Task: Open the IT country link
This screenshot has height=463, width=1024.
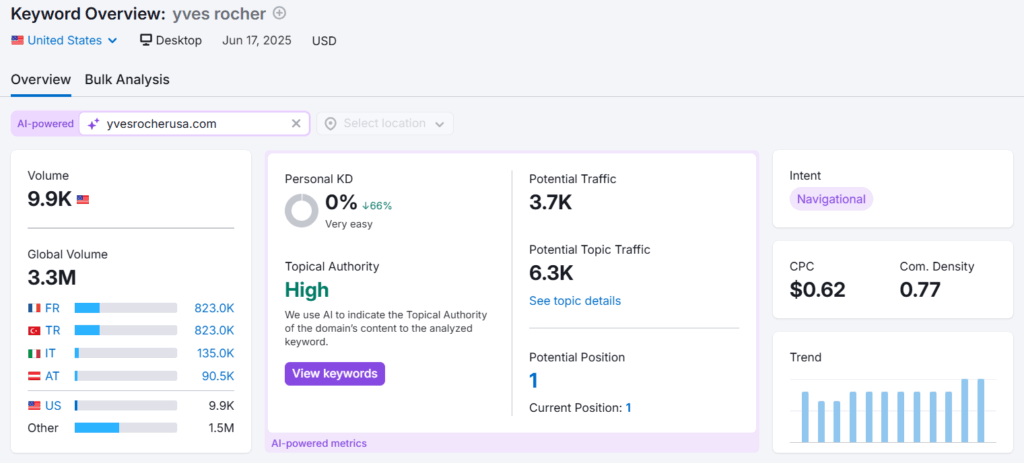Action: (50, 353)
